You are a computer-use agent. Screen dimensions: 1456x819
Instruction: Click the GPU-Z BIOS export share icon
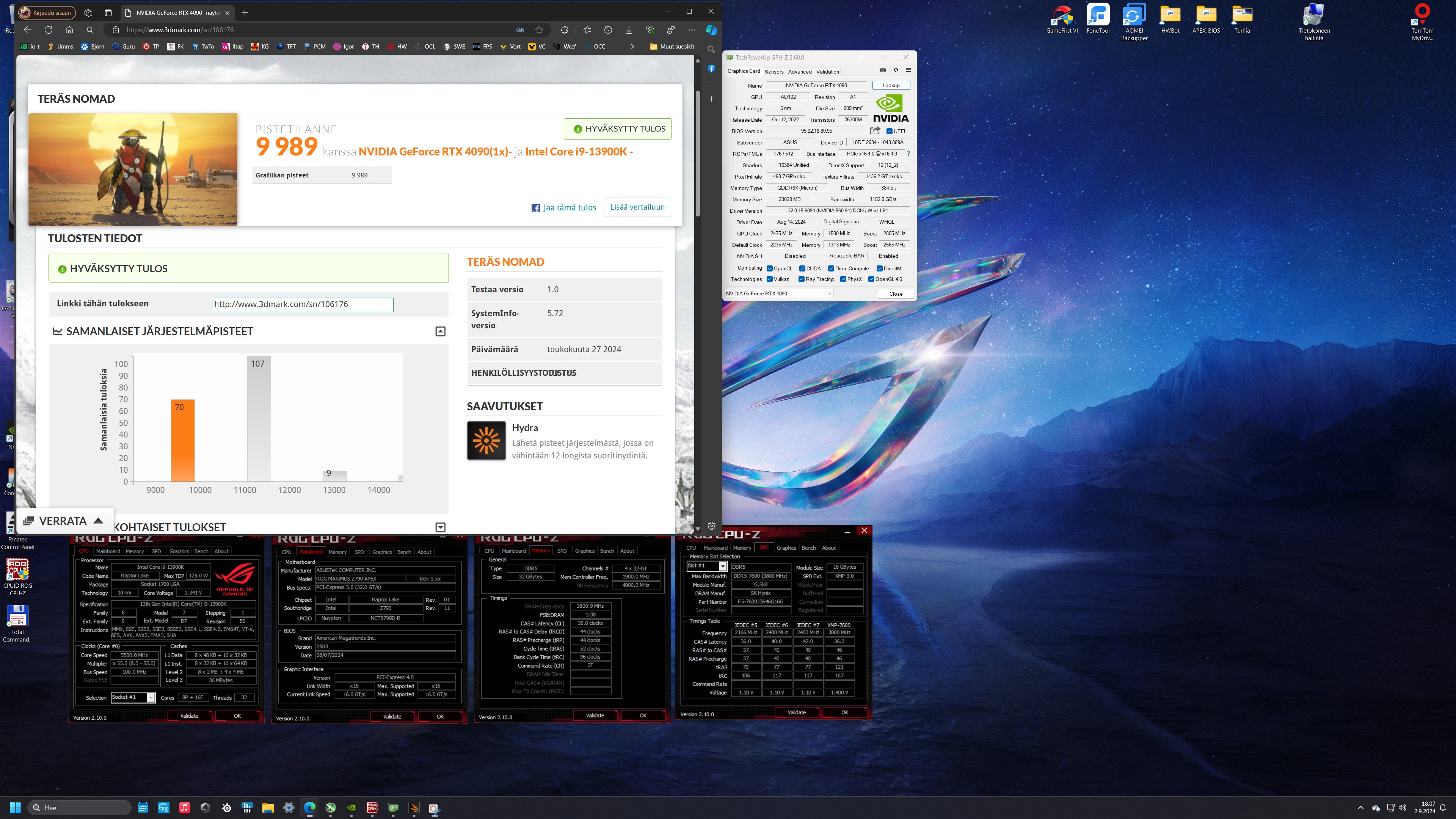(875, 130)
